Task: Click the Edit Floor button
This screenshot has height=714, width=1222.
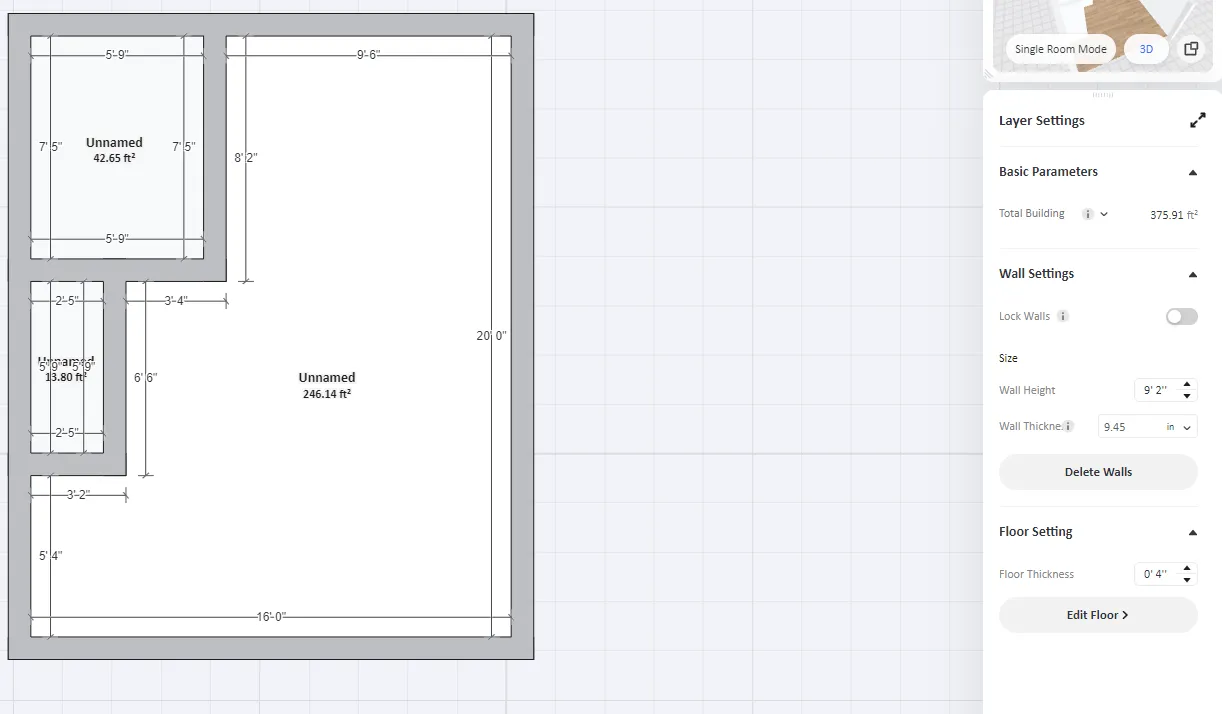Action: click(x=1098, y=615)
